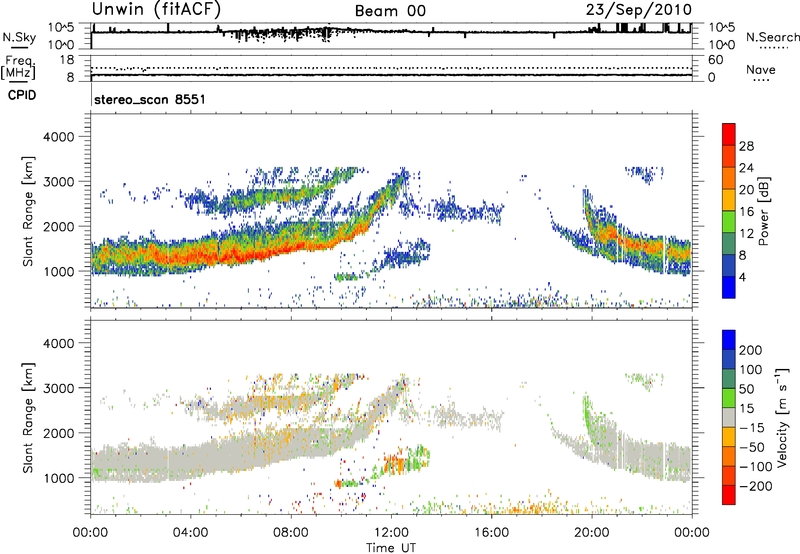Image resolution: width=800 pixels, height=554 pixels.
Task: Click the blue bottom of power colorbar
Action: (729, 287)
